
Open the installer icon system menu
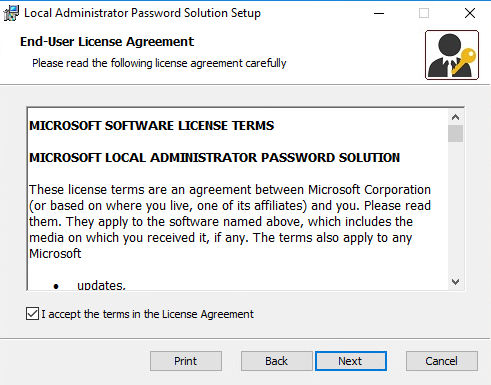[x=11, y=13]
